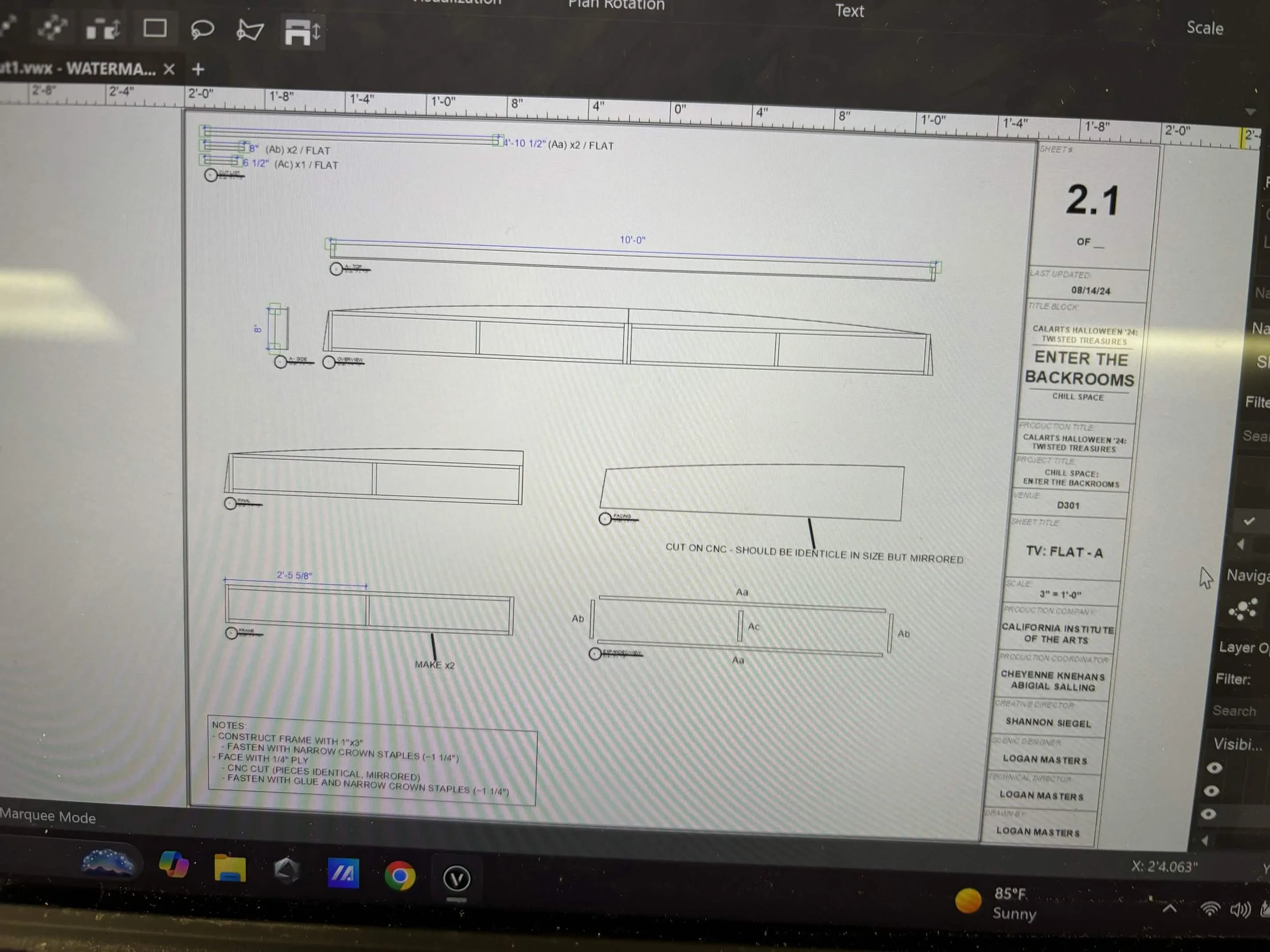Viewport: 1270px width, 952px height.
Task: Expand the system tray hidden icons chevron
Action: [1169, 908]
